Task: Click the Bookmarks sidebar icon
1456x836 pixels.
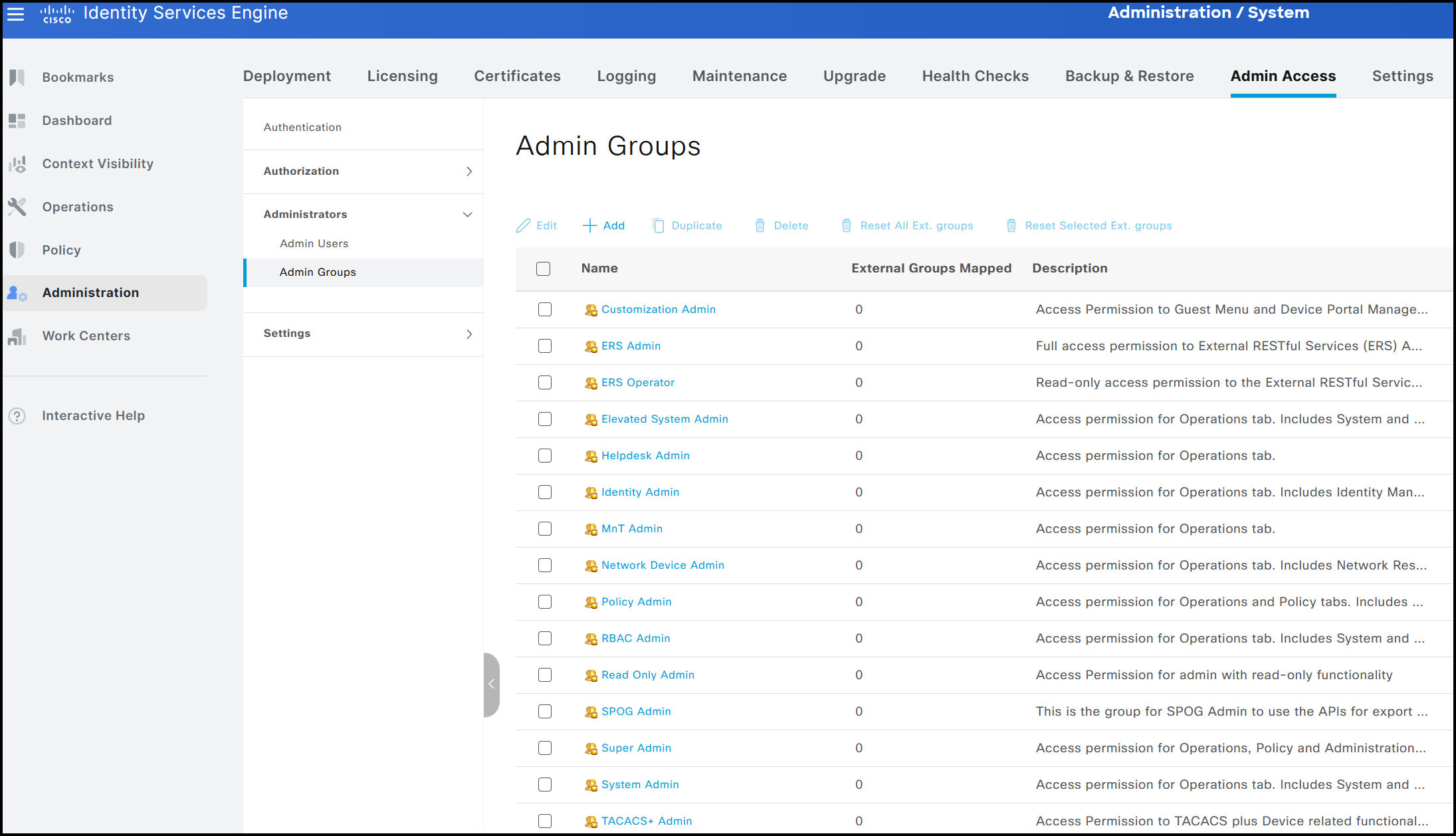Action: pos(17,77)
